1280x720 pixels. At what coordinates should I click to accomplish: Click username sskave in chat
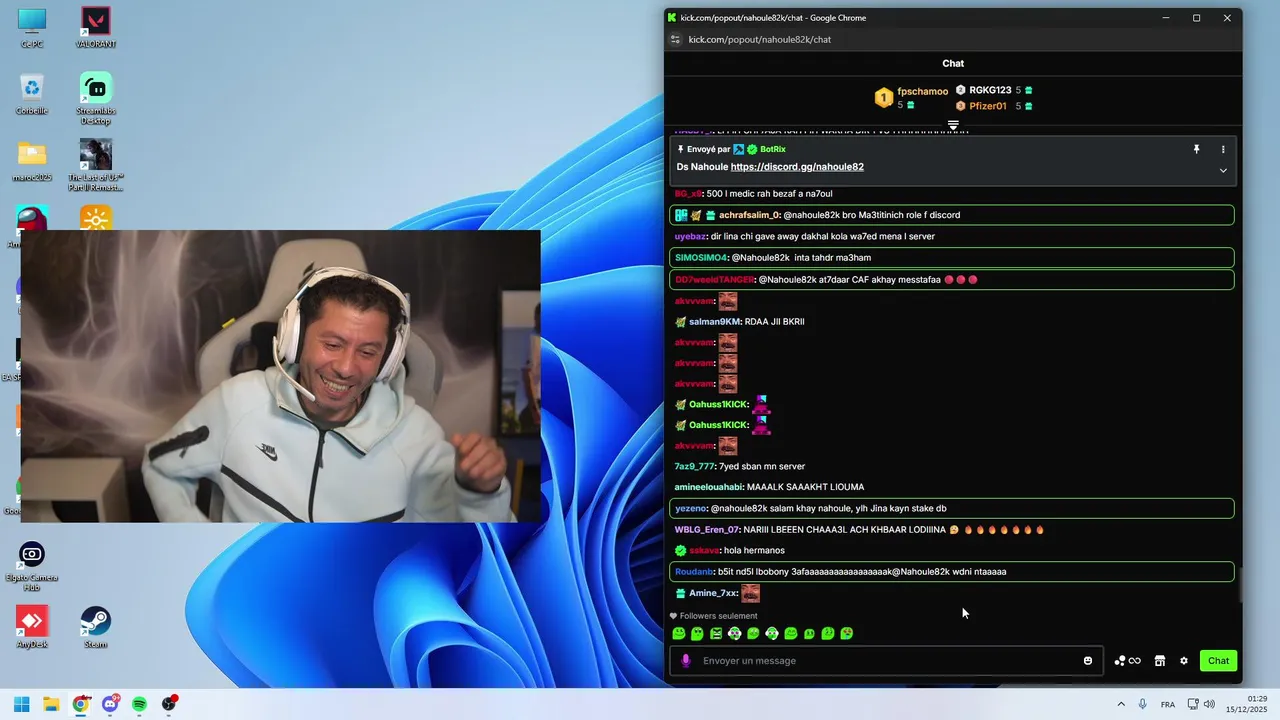[703, 551]
